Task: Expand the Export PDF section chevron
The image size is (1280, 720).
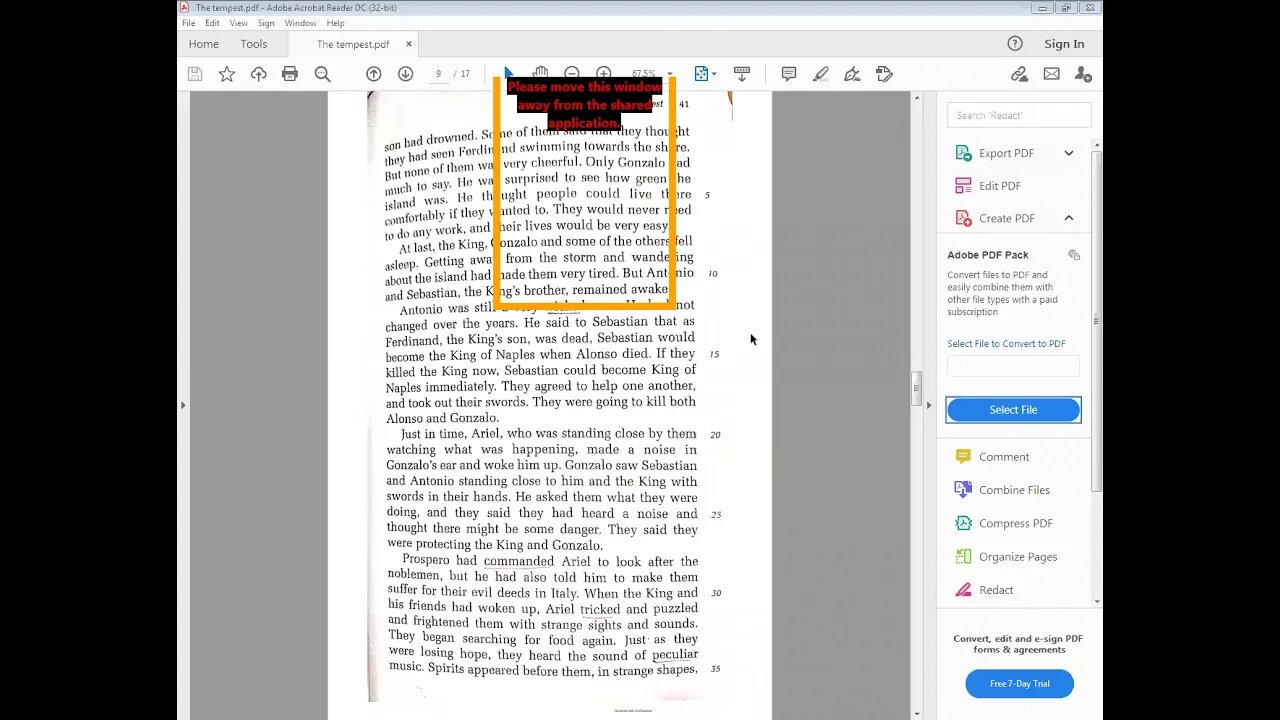Action: [x=1069, y=153]
